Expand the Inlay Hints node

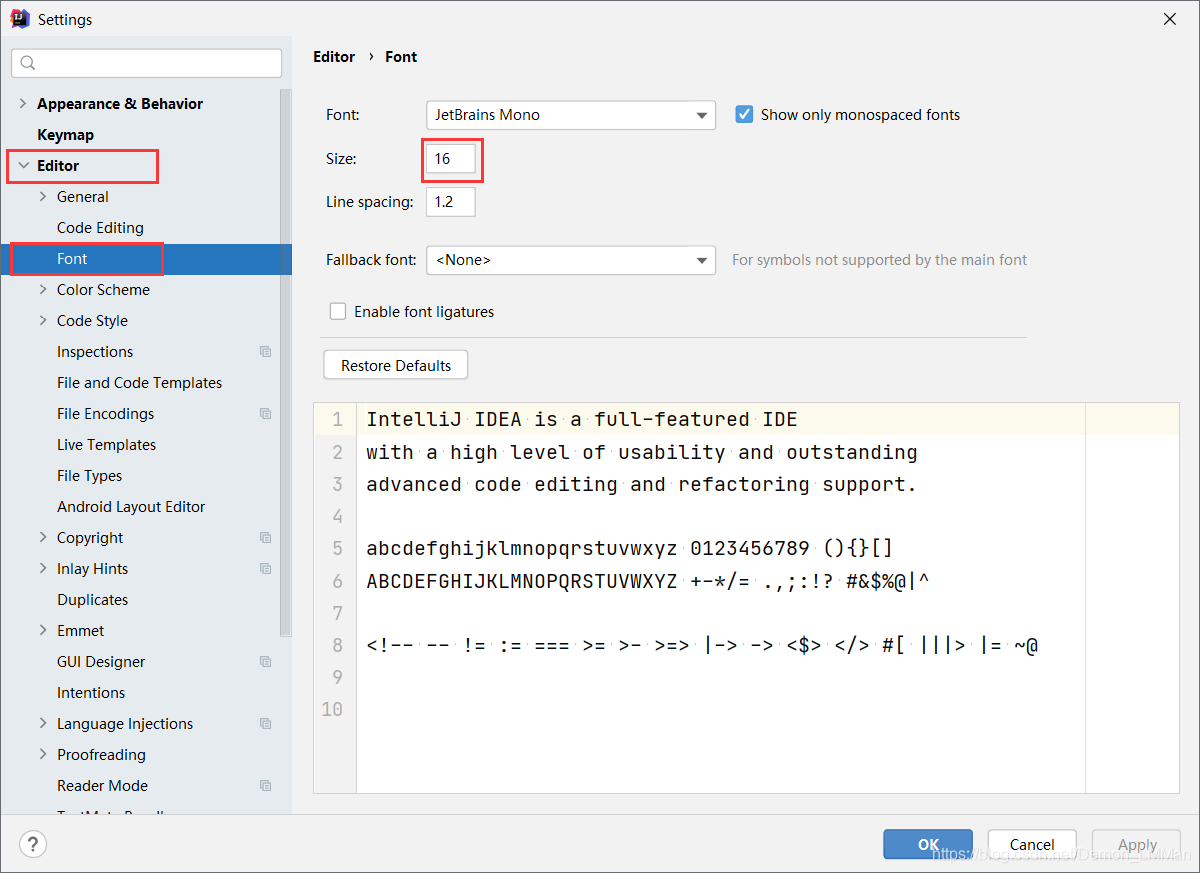point(43,569)
